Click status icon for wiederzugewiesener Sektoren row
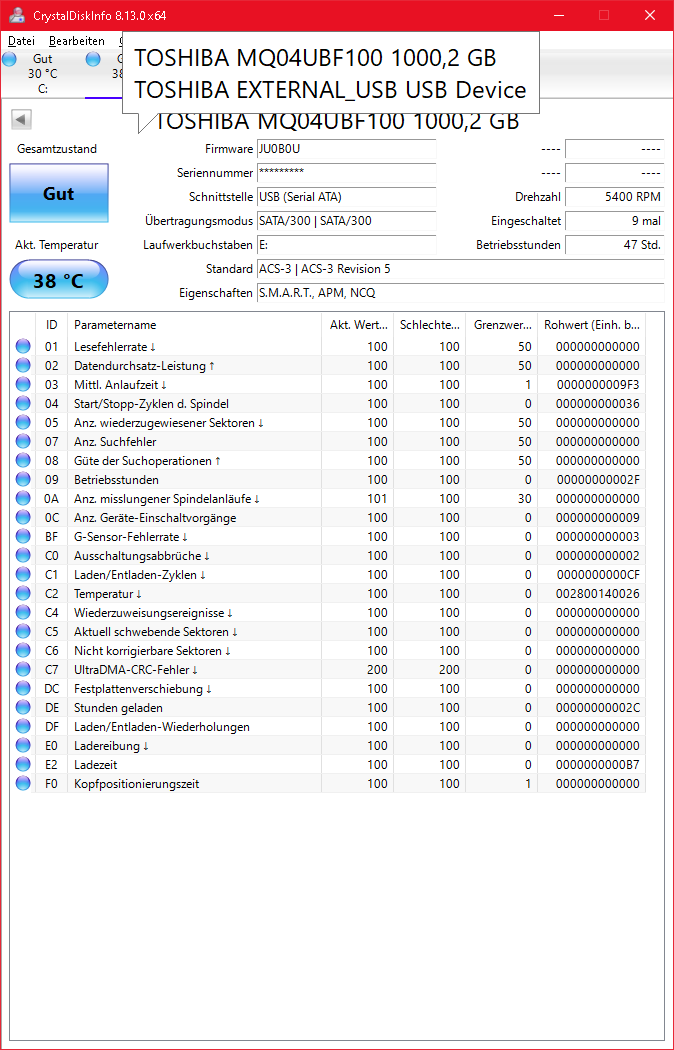 click(23, 423)
